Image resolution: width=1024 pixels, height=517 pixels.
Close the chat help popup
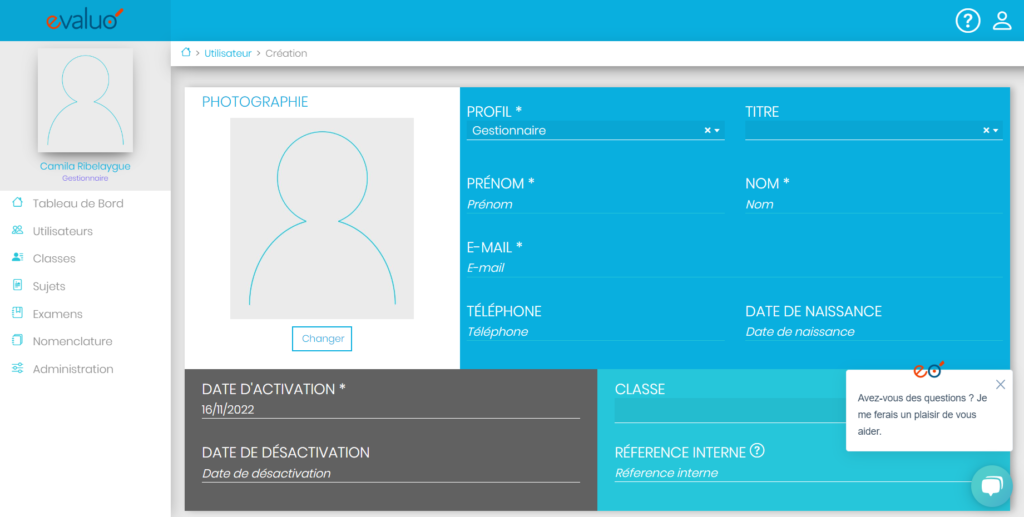pos(1000,384)
